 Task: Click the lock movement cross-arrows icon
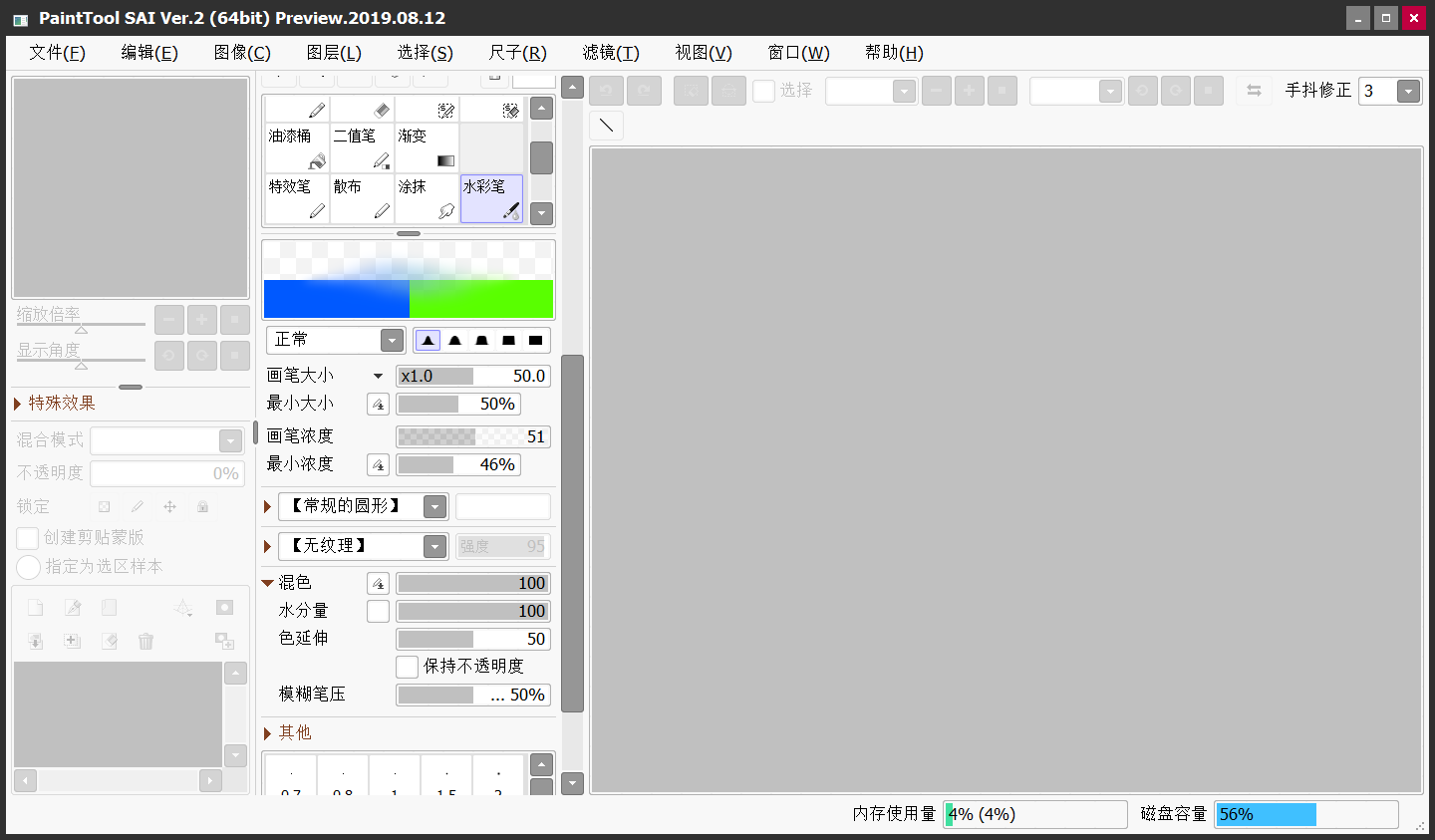(169, 506)
